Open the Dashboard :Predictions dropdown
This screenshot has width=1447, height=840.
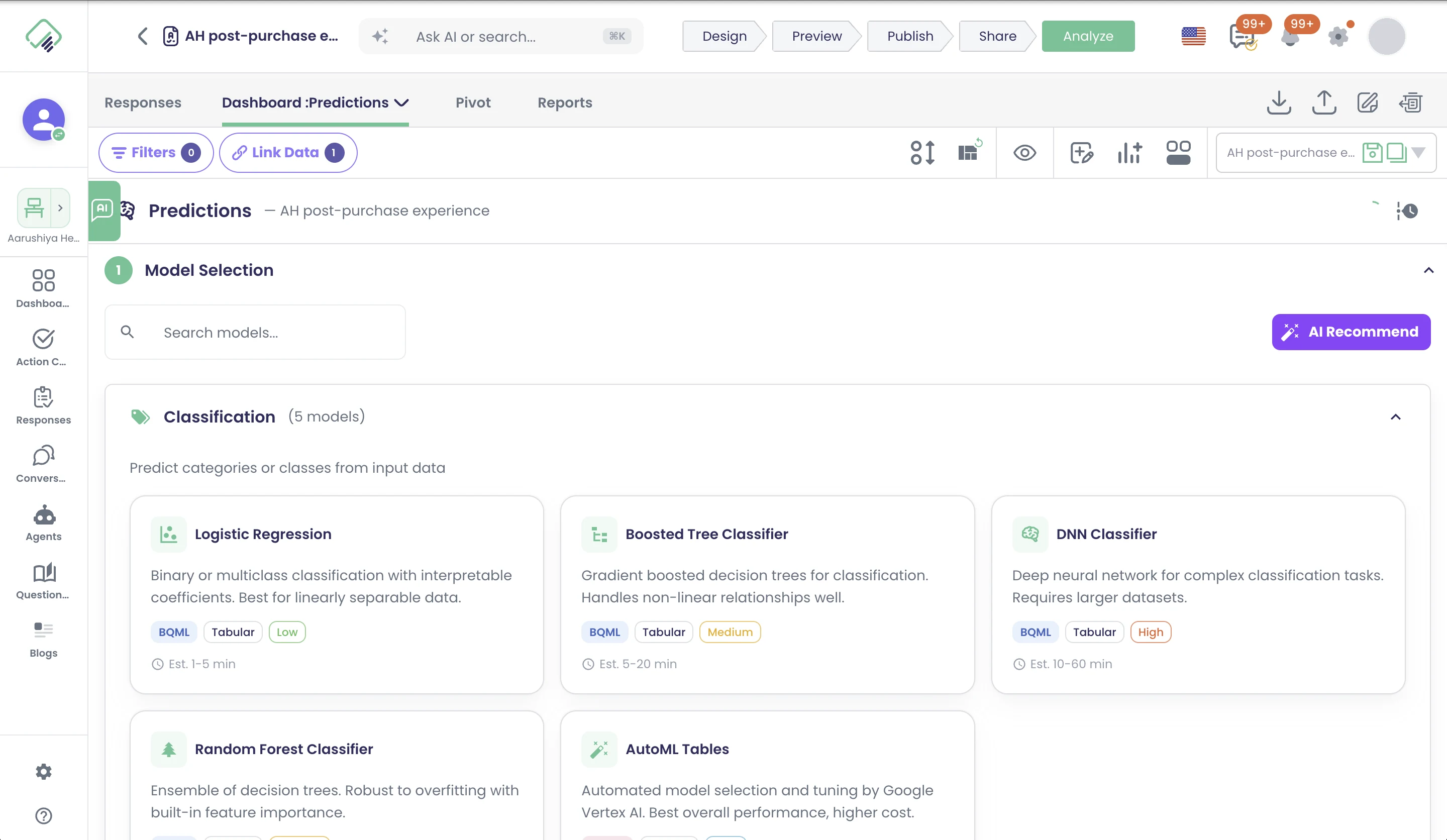[x=315, y=103]
